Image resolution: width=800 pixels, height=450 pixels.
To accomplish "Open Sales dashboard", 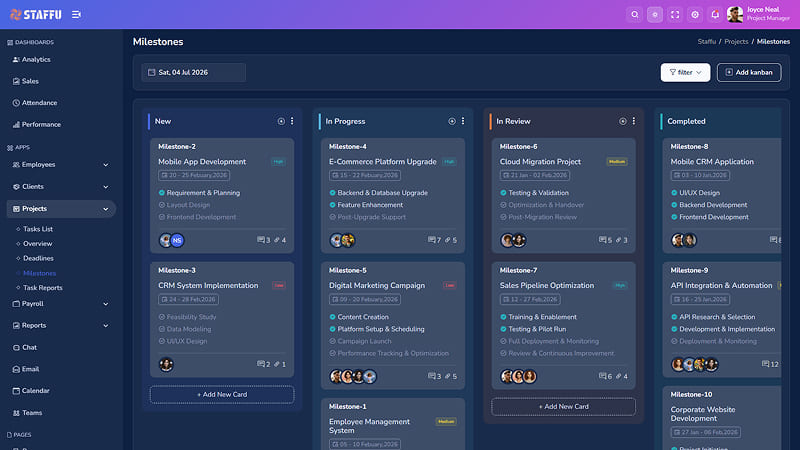I will [30, 81].
